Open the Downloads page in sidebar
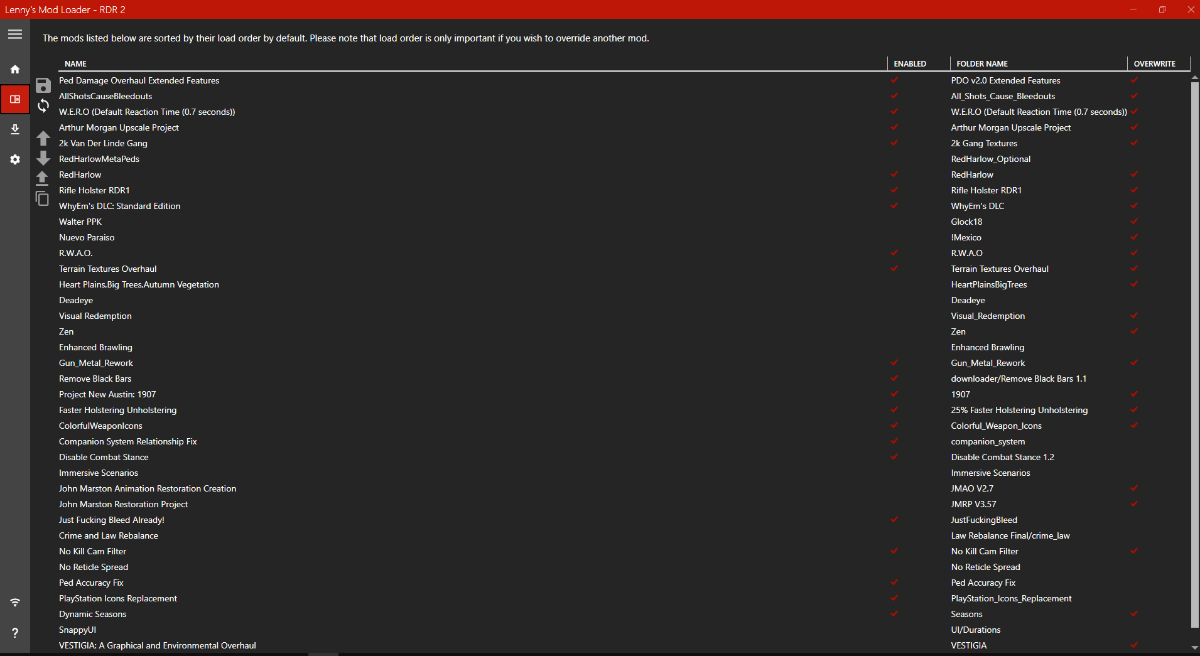This screenshot has height=656, width=1200. click(x=15, y=129)
